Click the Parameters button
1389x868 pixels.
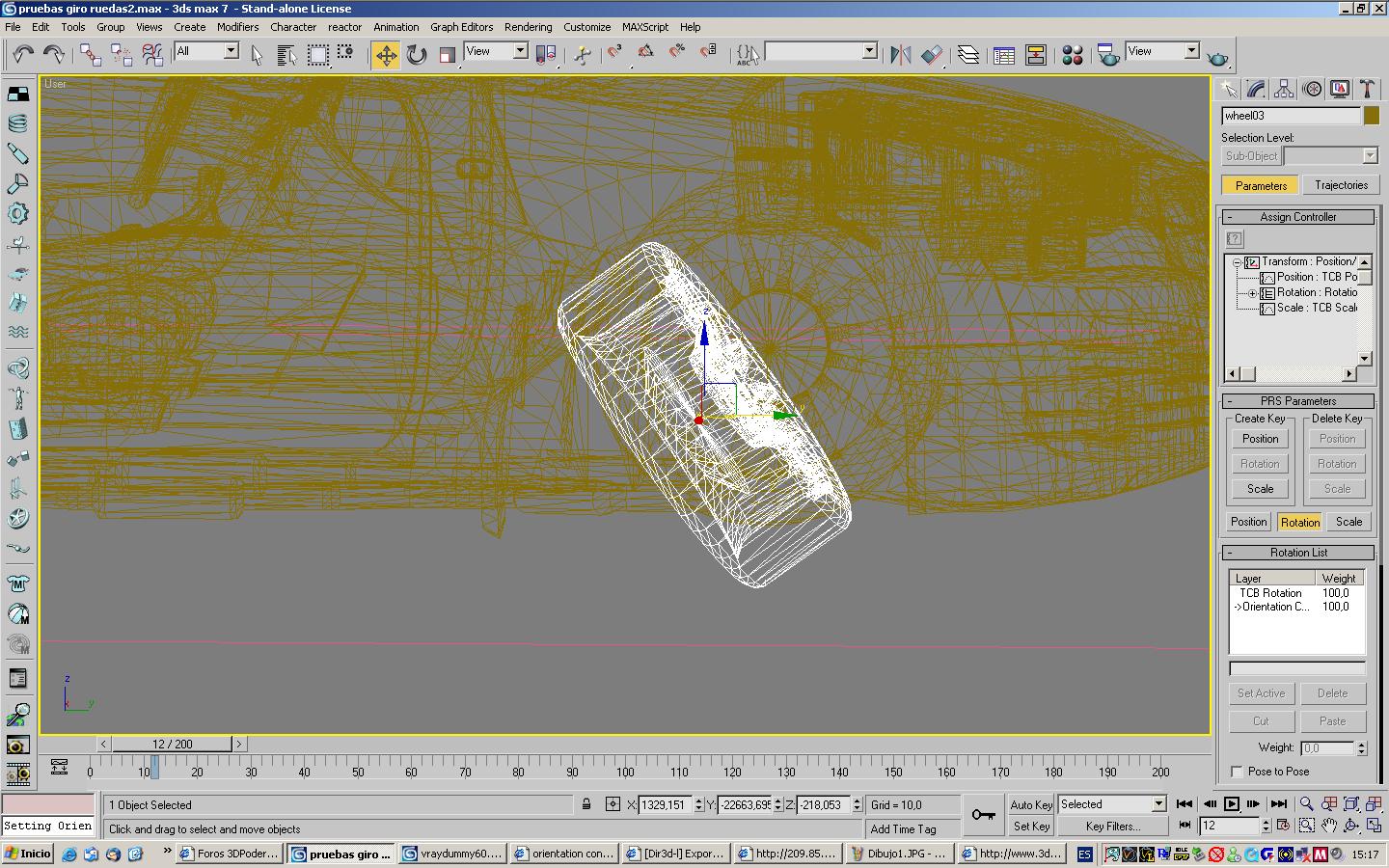point(1261,185)
